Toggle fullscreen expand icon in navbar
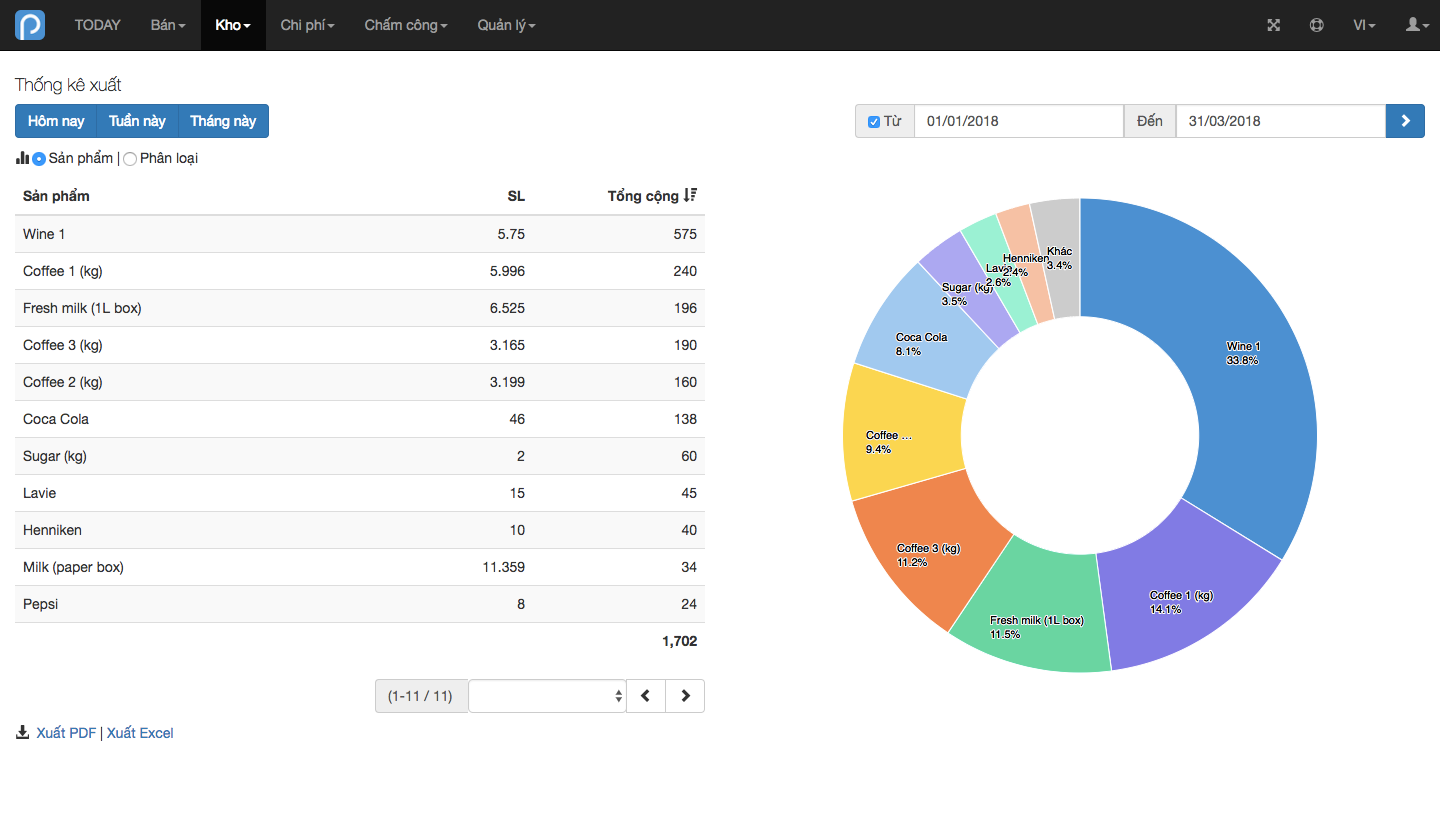The image size is (1440, 826). pyautogui.click(x=1274, y=25)
